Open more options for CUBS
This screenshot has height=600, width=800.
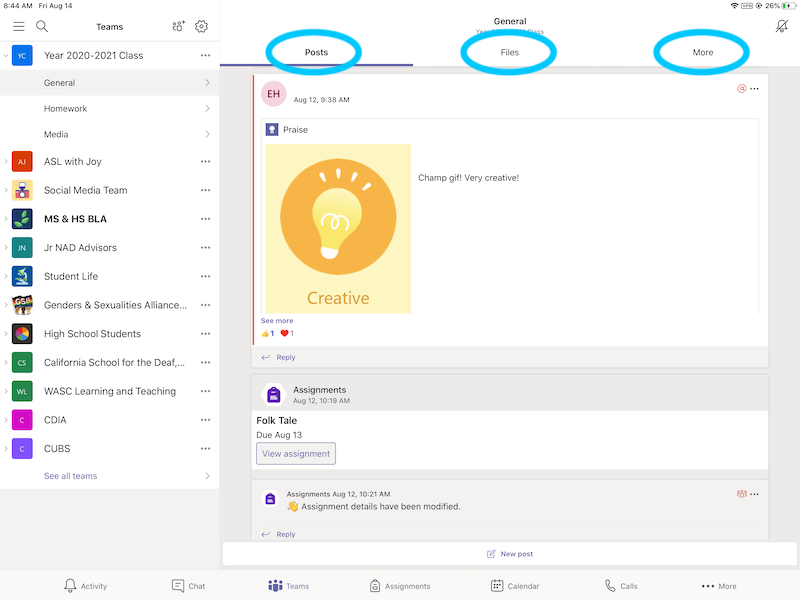(x=206, y=448)
